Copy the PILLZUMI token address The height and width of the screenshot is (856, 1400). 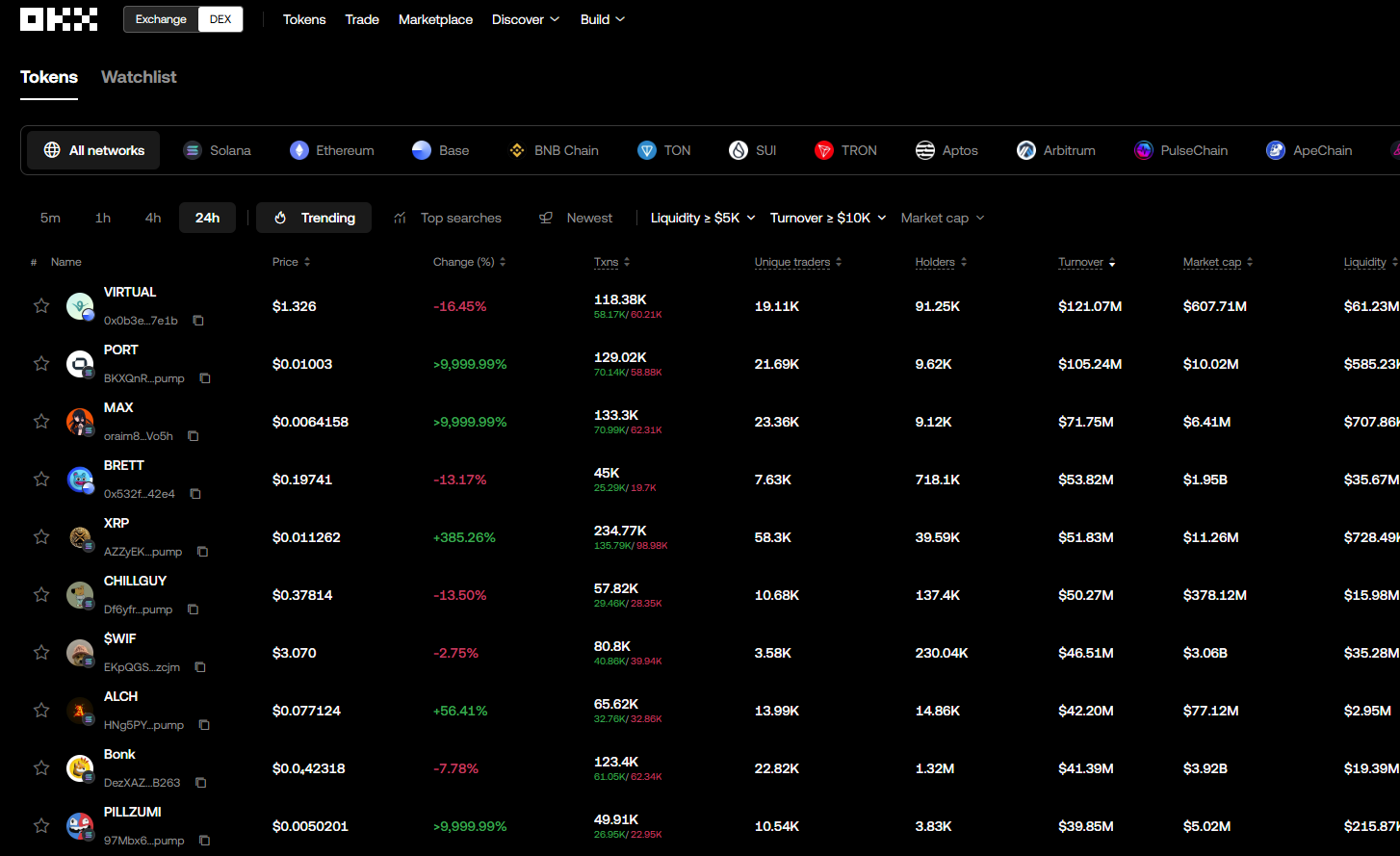click(204, 841)
